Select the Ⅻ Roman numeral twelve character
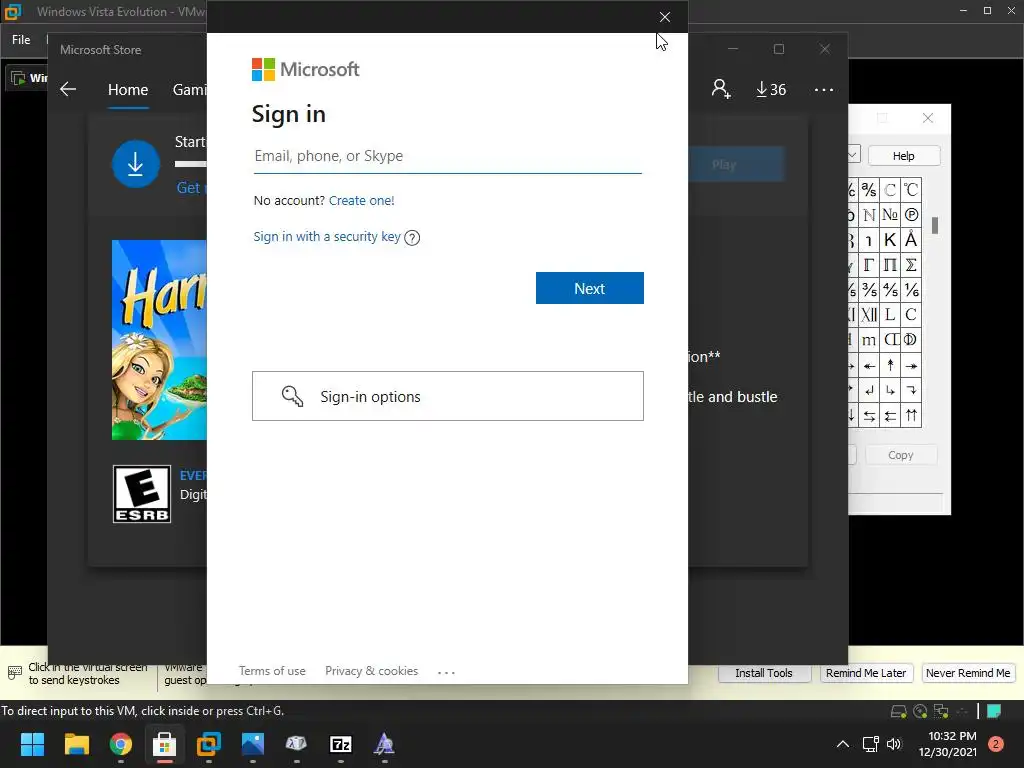 (869, 315)
